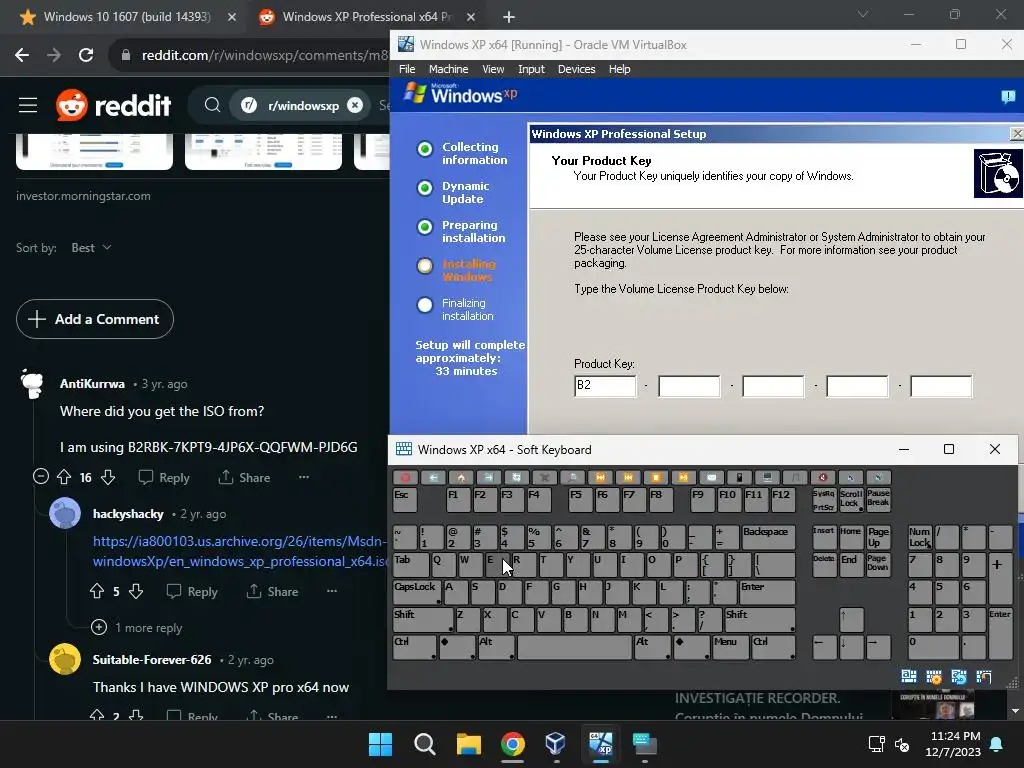This screenshot has width=1024, height=768.
Task: Downvote AntiKurrwa's comment
Action: tap(108, 477)
